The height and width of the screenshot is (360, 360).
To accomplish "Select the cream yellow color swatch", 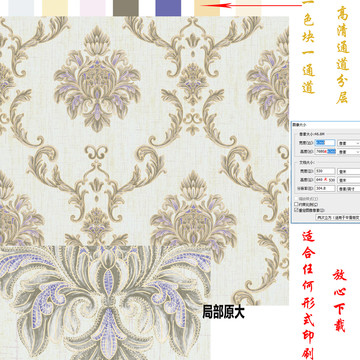I will coord(55,8).
